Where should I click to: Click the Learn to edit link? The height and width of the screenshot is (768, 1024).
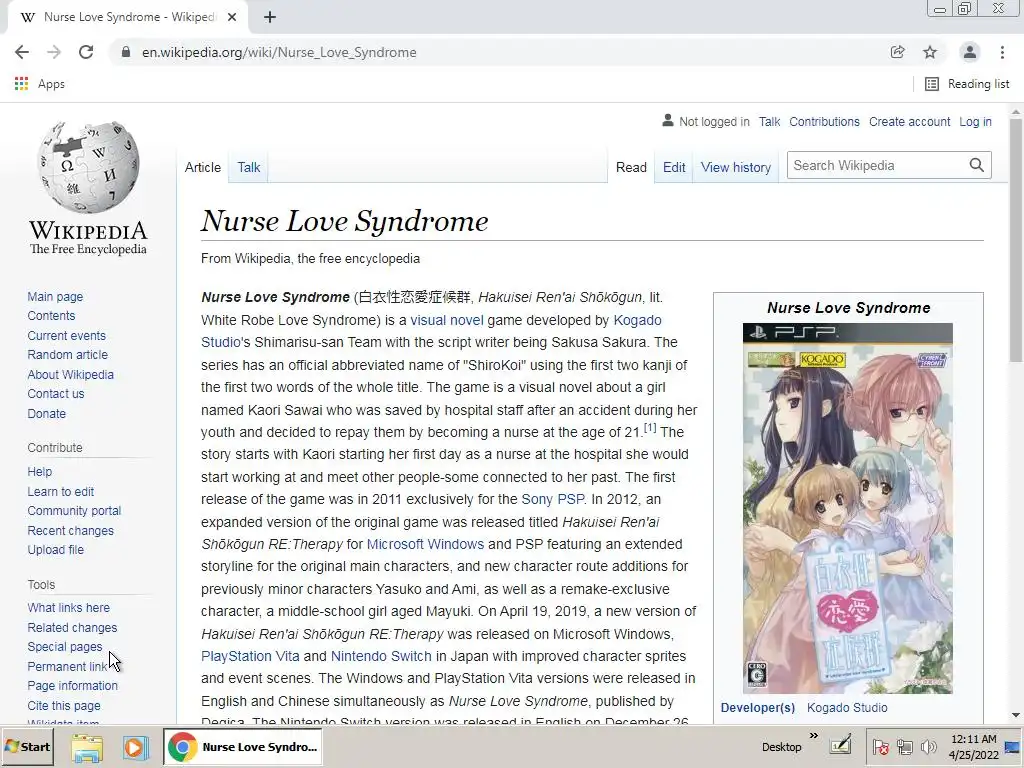(x=61, y=491)
